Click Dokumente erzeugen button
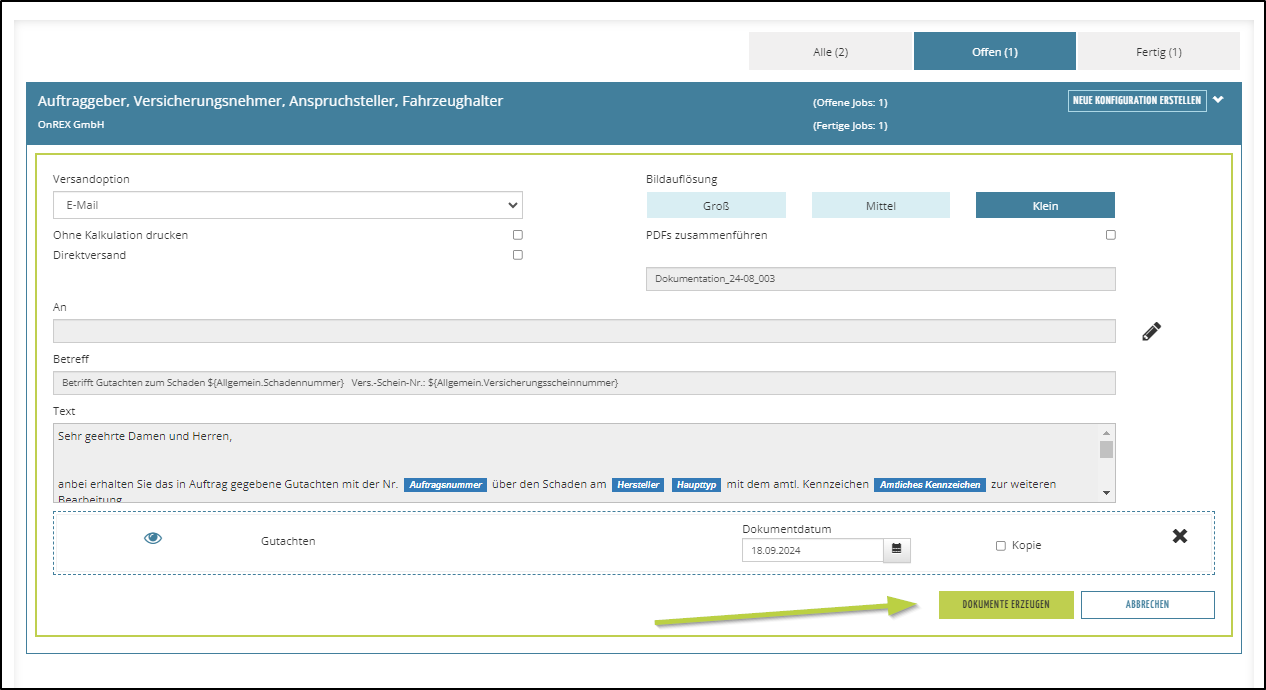This screenshot has width=1266, height=690. tap(1006, 605)
